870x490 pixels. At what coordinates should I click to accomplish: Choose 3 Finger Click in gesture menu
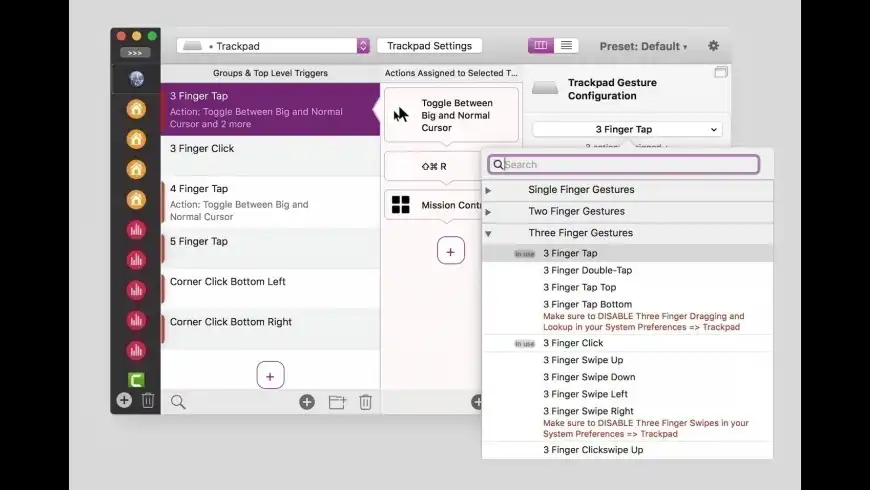click(x=627, y=343)
